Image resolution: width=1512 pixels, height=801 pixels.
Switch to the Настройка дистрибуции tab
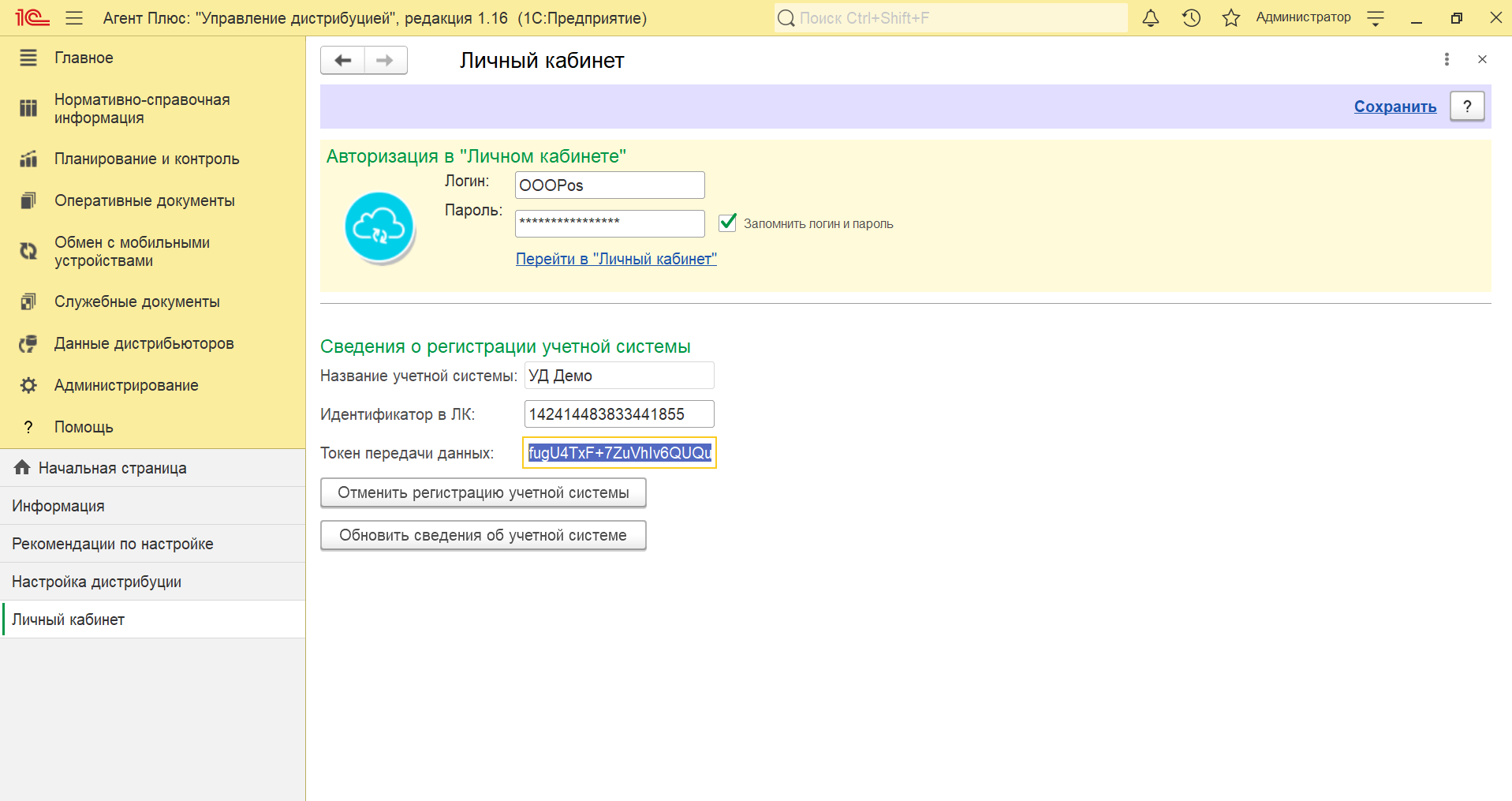[x=96, y=582]
